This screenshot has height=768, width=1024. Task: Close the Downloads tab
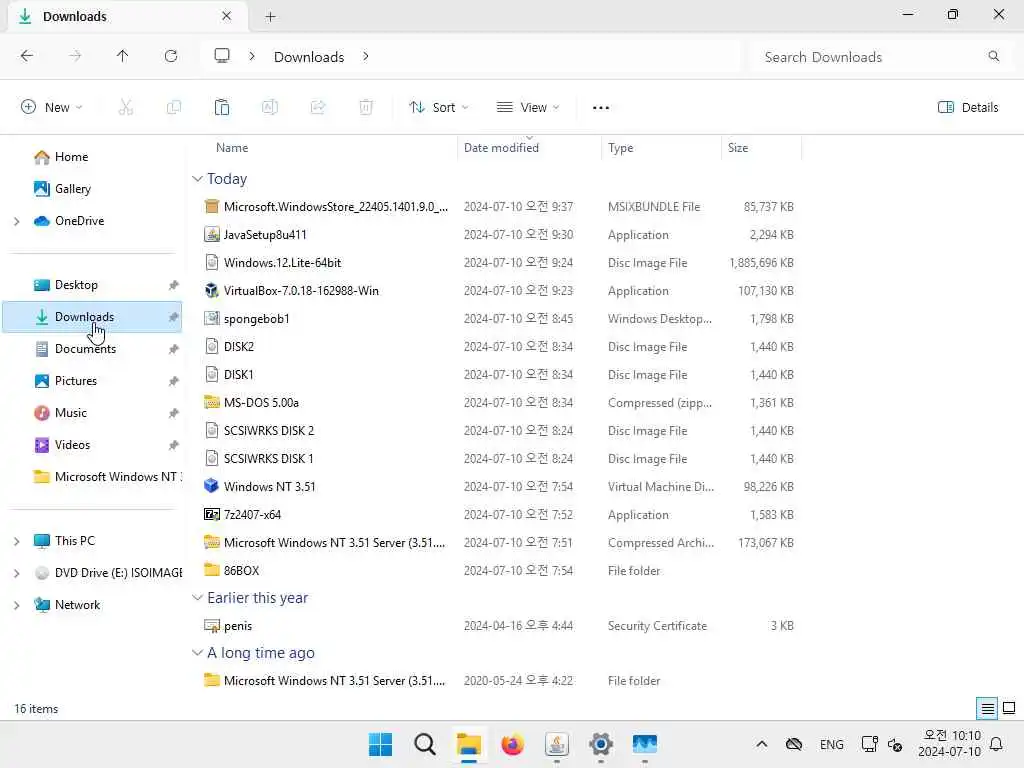coord(226,16)
